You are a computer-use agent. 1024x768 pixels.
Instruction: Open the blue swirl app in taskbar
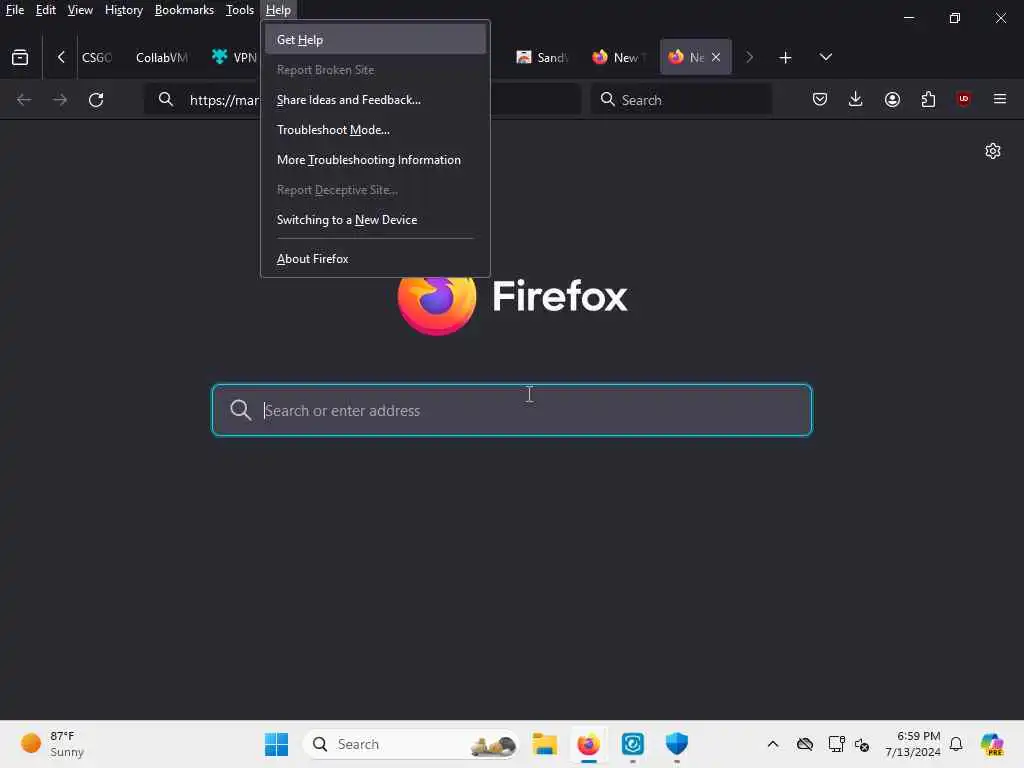click(x=633, y=744)
